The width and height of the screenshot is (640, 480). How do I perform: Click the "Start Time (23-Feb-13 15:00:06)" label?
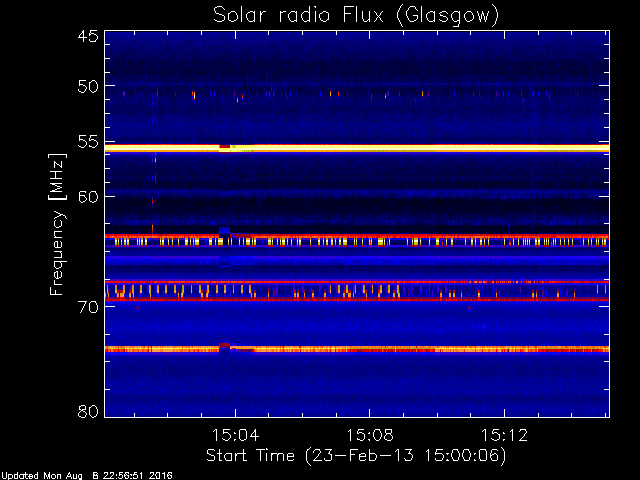coord(356,456)
